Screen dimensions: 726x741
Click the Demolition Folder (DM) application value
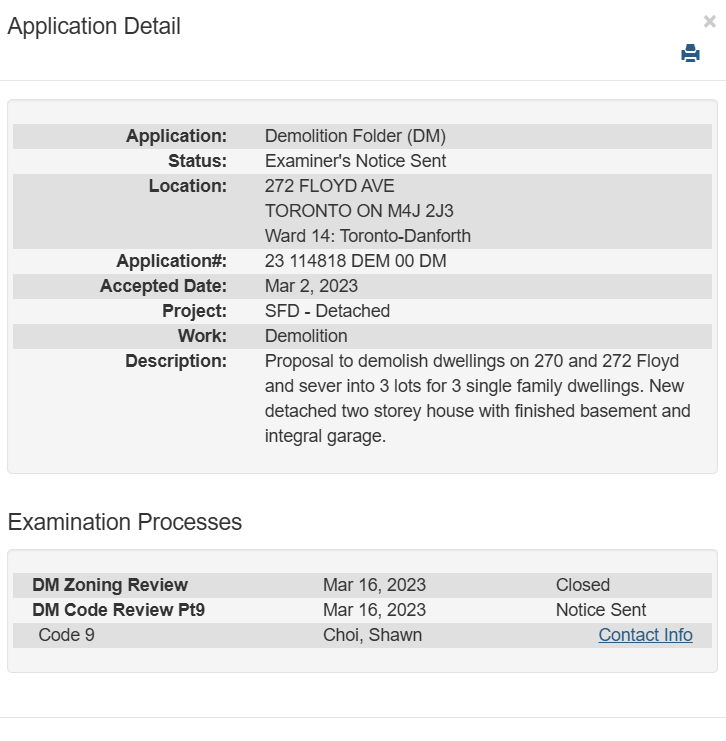pyautogui.click(x=355, y=136)
